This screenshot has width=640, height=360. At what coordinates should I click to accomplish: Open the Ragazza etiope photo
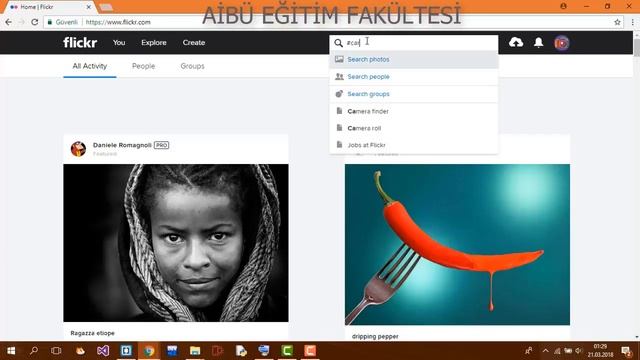(x=176, y=243)
